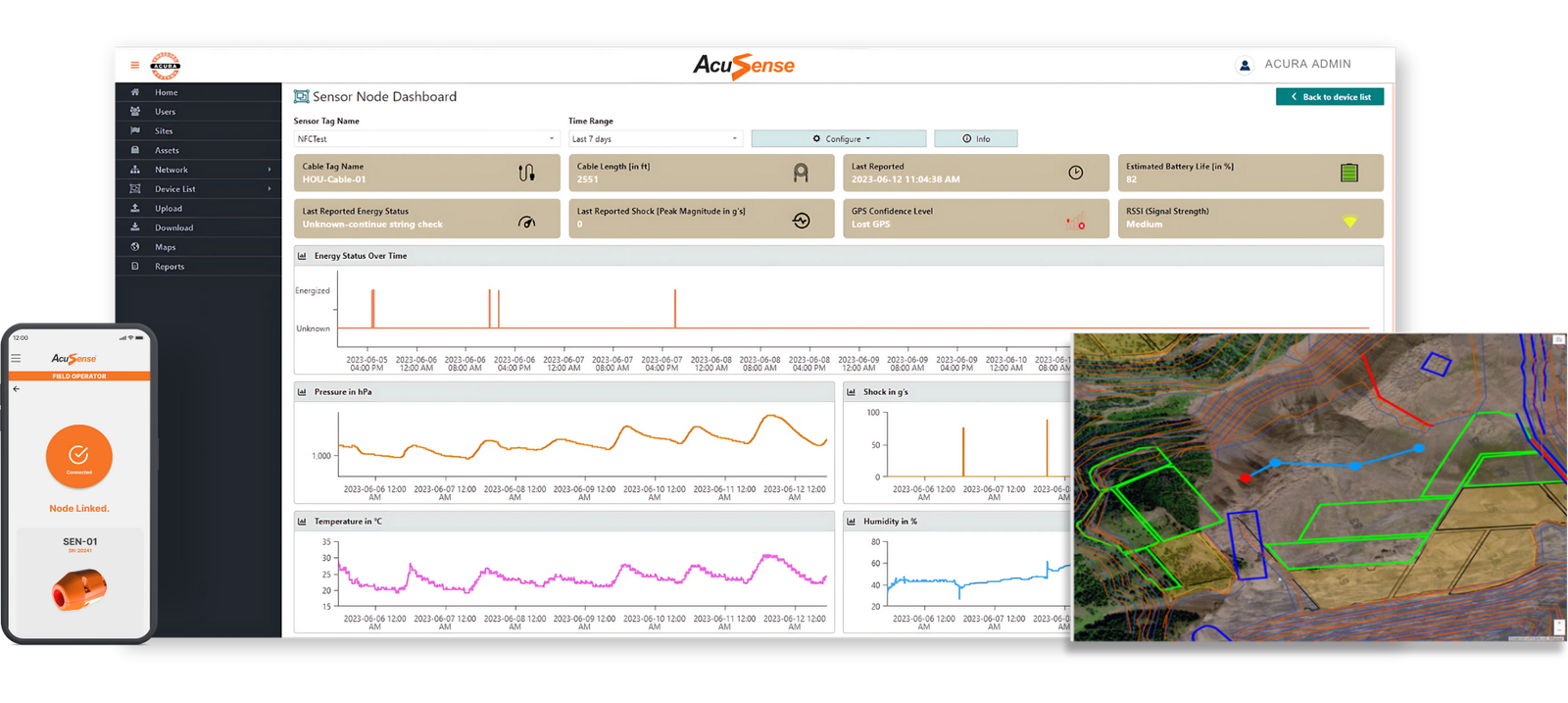This screenshot has height=703, width=1568.
Task: Click the clock icon on Last Reported card
Action: pos(1075,173)
